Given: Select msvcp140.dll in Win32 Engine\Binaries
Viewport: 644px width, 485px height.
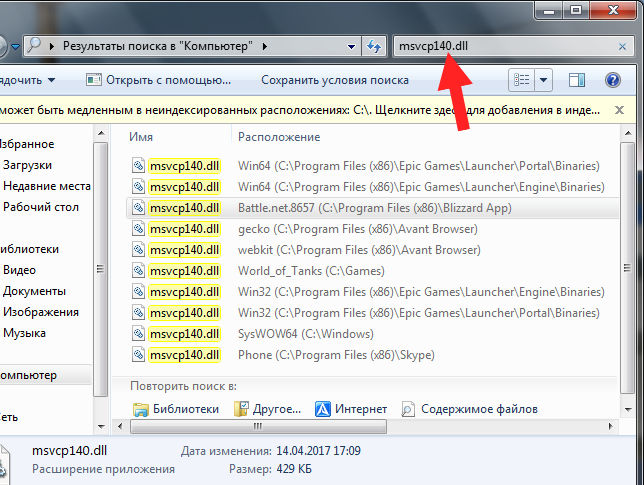Looking at the screenshot, I should tap(184, 292).
